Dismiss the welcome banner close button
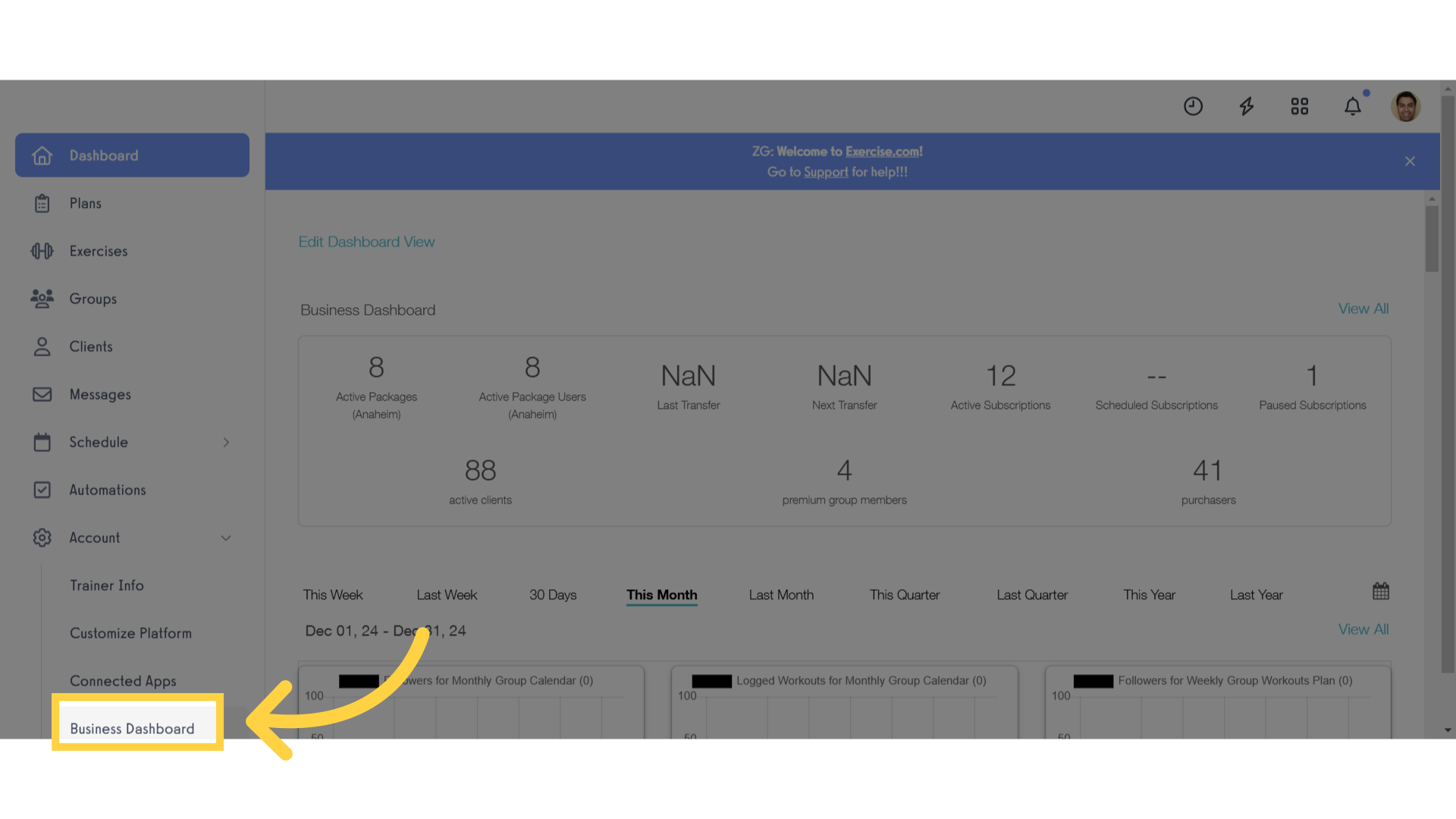This screenshot has height=819, width=1456. [x=1410, y=161]
